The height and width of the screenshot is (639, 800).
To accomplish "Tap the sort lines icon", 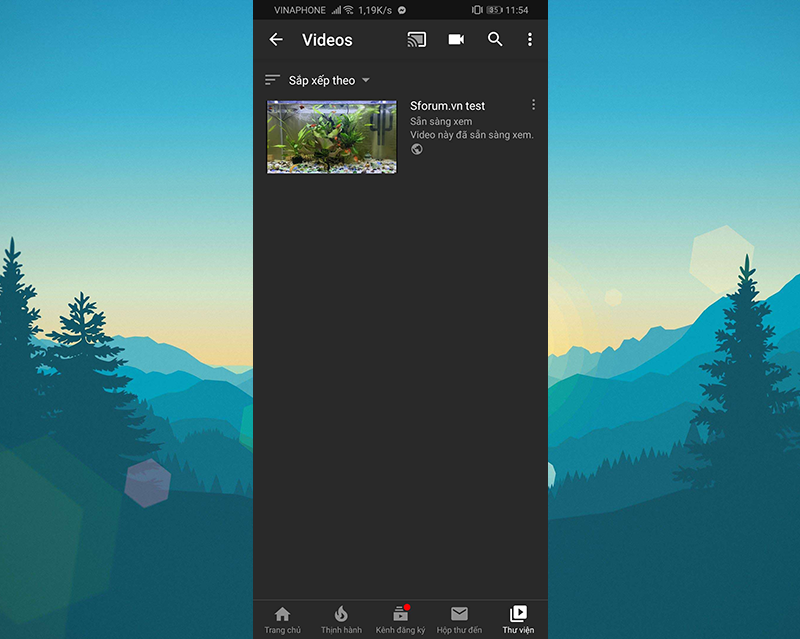I will 272,80.
